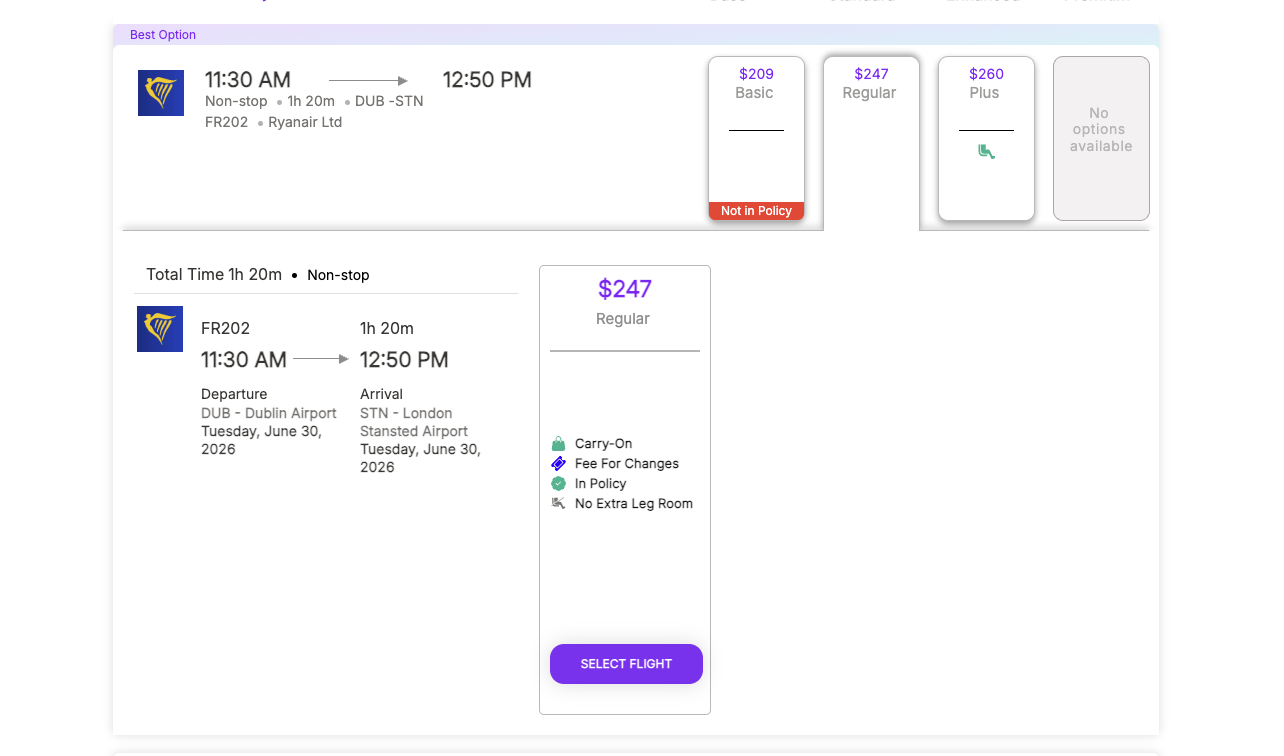Image resolution: width=1284 pixels, height=756 pixels.
Task: Click the Fee For Changes ticket icon
Action: [558, 464]
